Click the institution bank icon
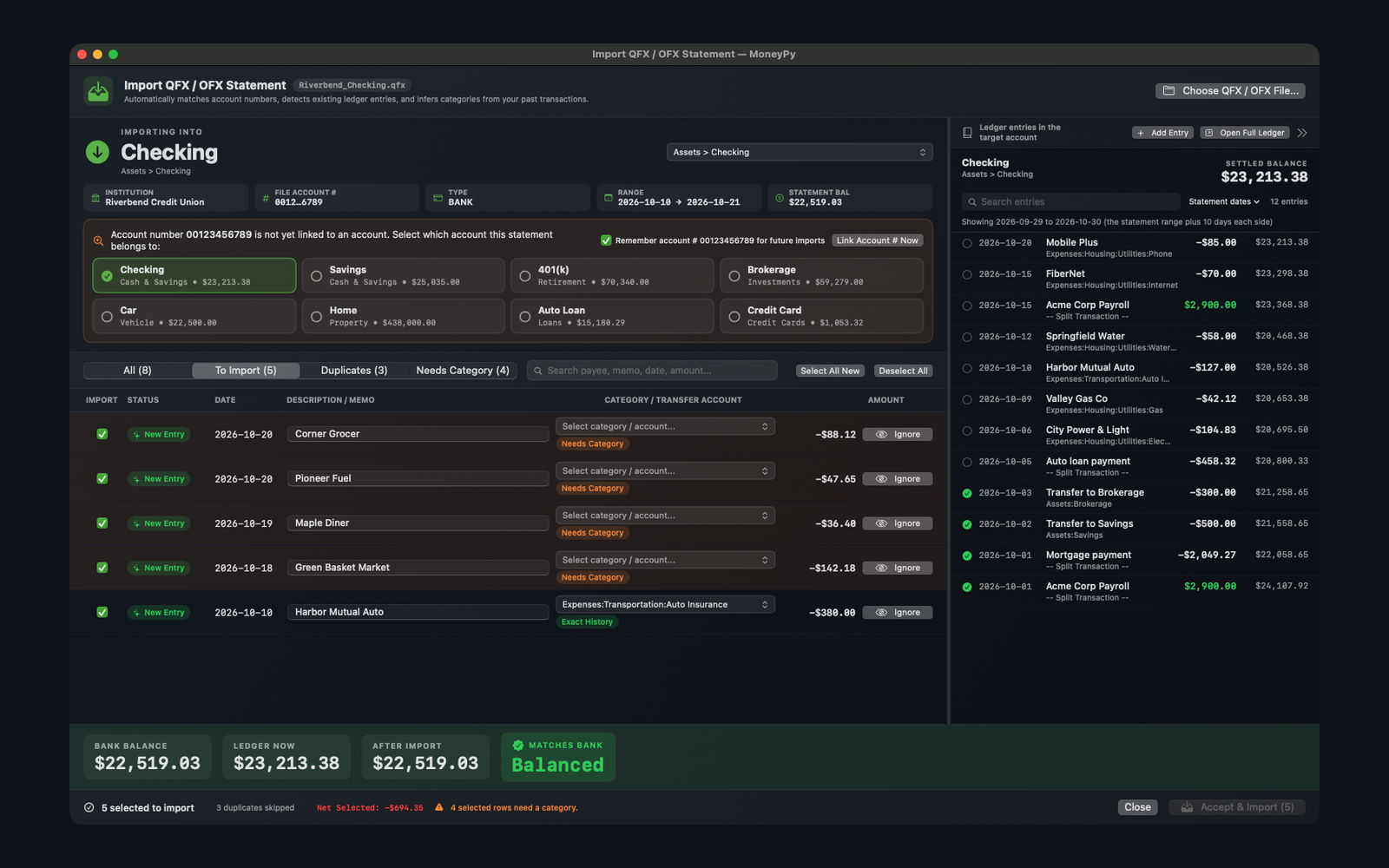The image size is (1389, 868). (x=95, y=198)
